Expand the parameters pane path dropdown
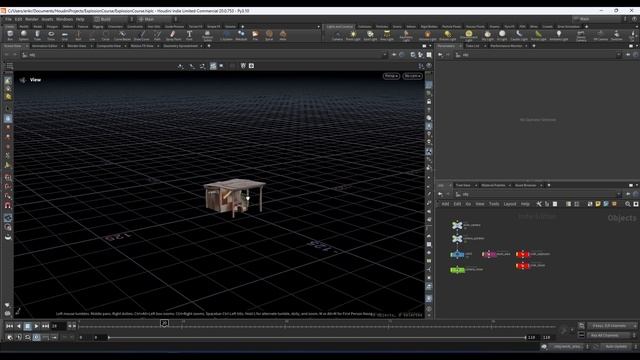Image resolution: width=640 pixels, height=360 pixels. tap(618, 55)
